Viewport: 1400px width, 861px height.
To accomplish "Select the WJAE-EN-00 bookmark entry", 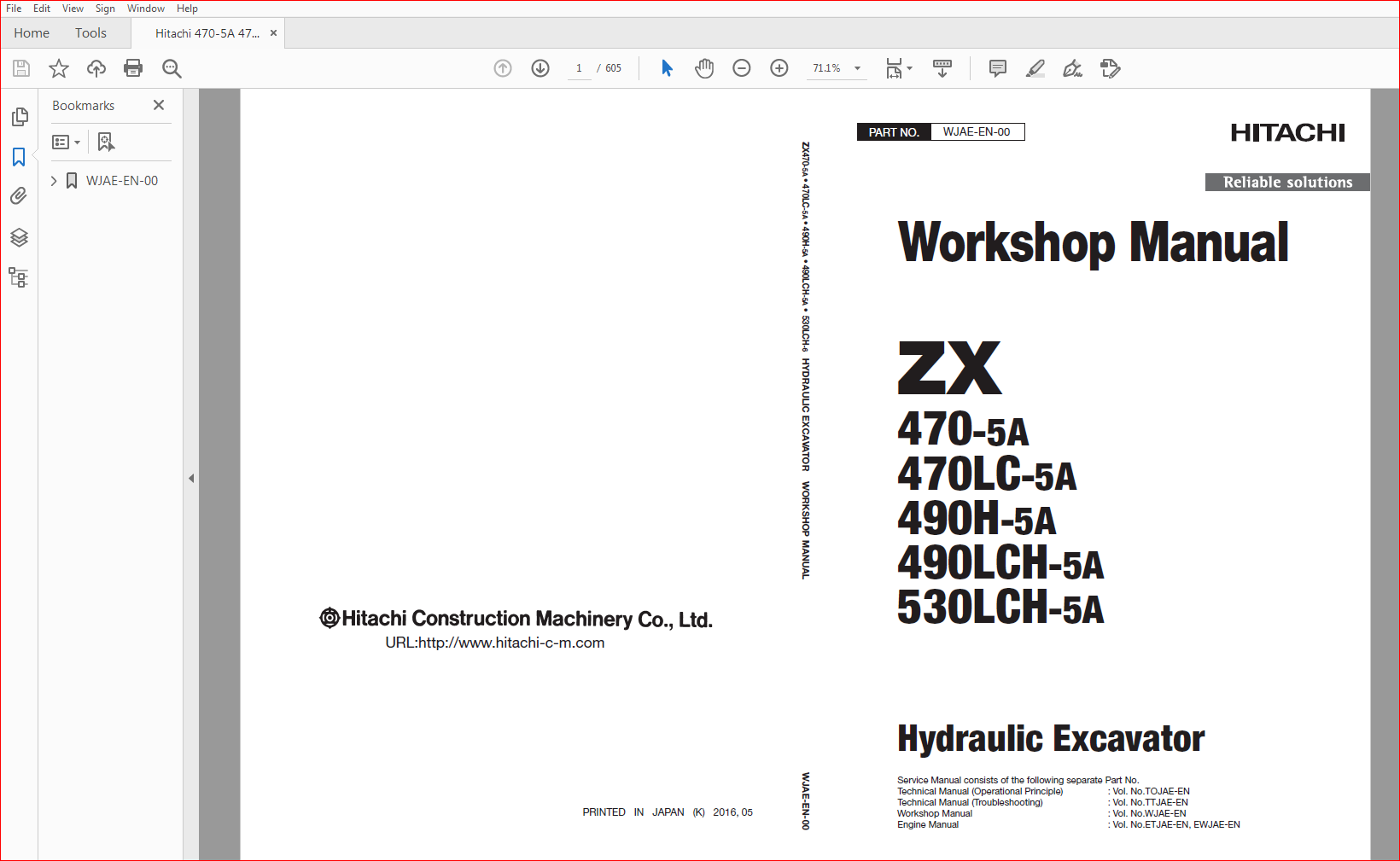I will point(122,181).
